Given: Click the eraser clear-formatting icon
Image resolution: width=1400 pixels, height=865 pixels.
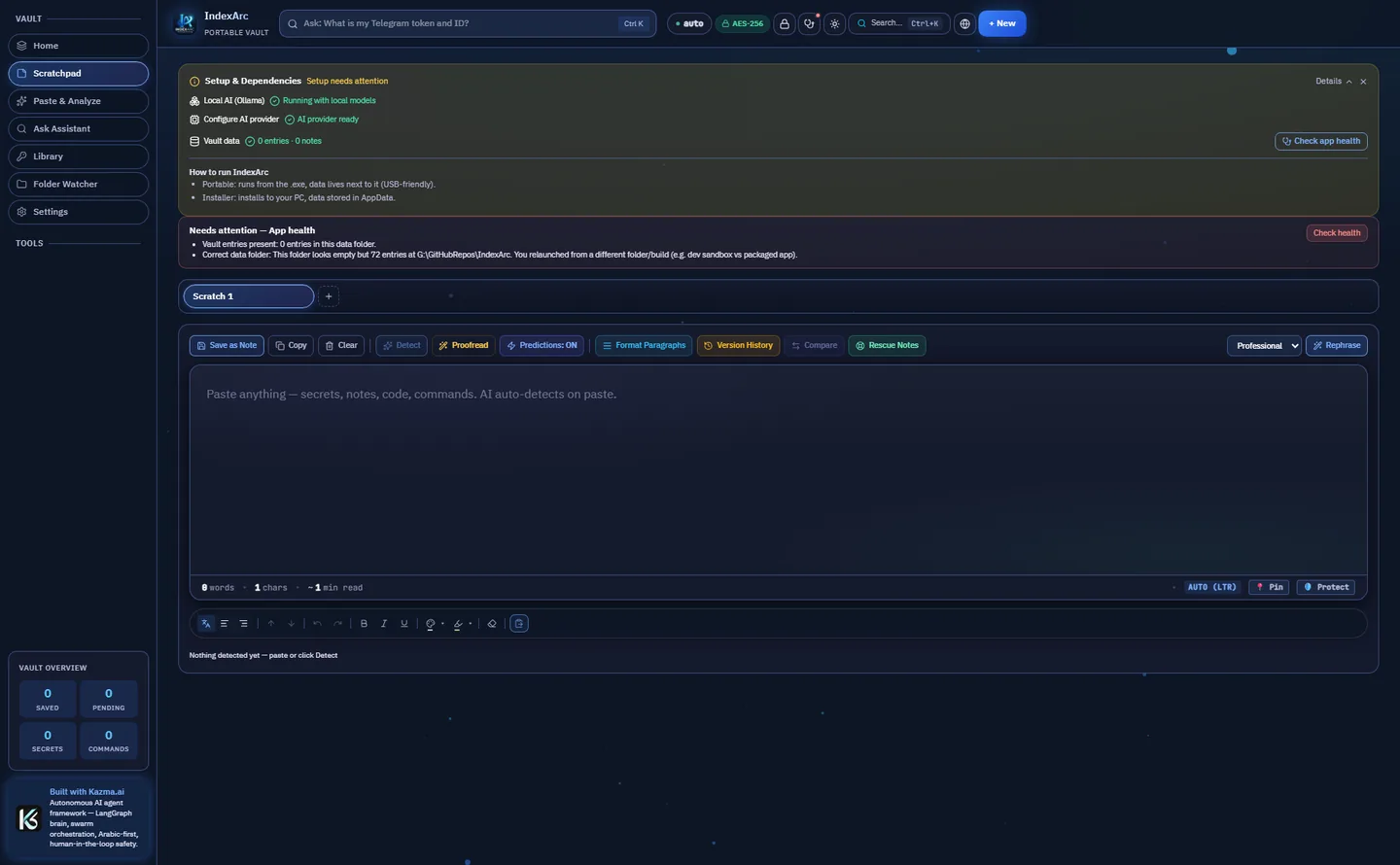Looking at the screenshot, I should [x=492, y=624].
